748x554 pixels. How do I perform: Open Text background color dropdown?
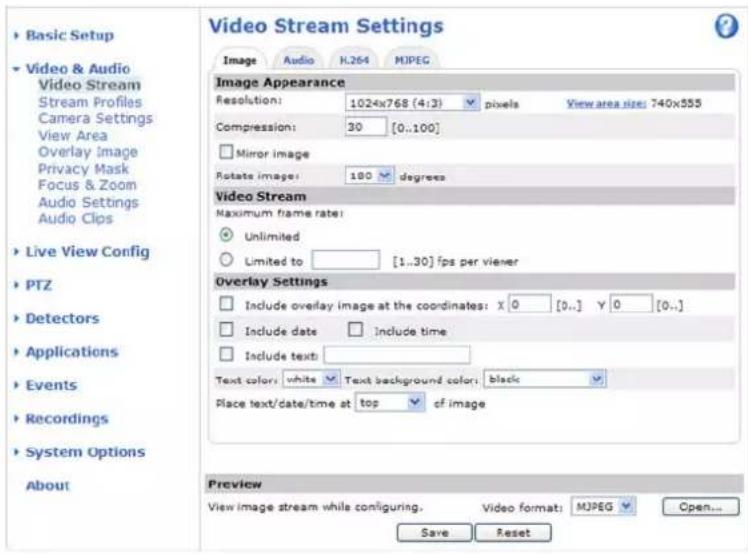[545, 379]
